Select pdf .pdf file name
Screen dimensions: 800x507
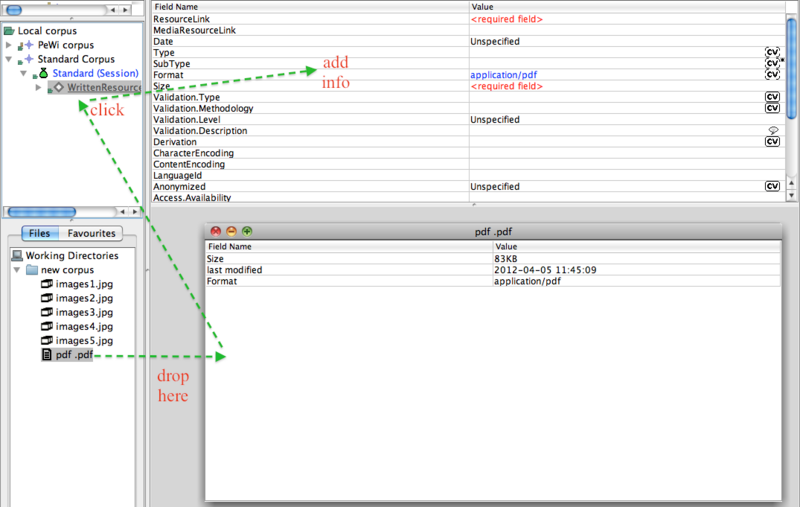74,354
